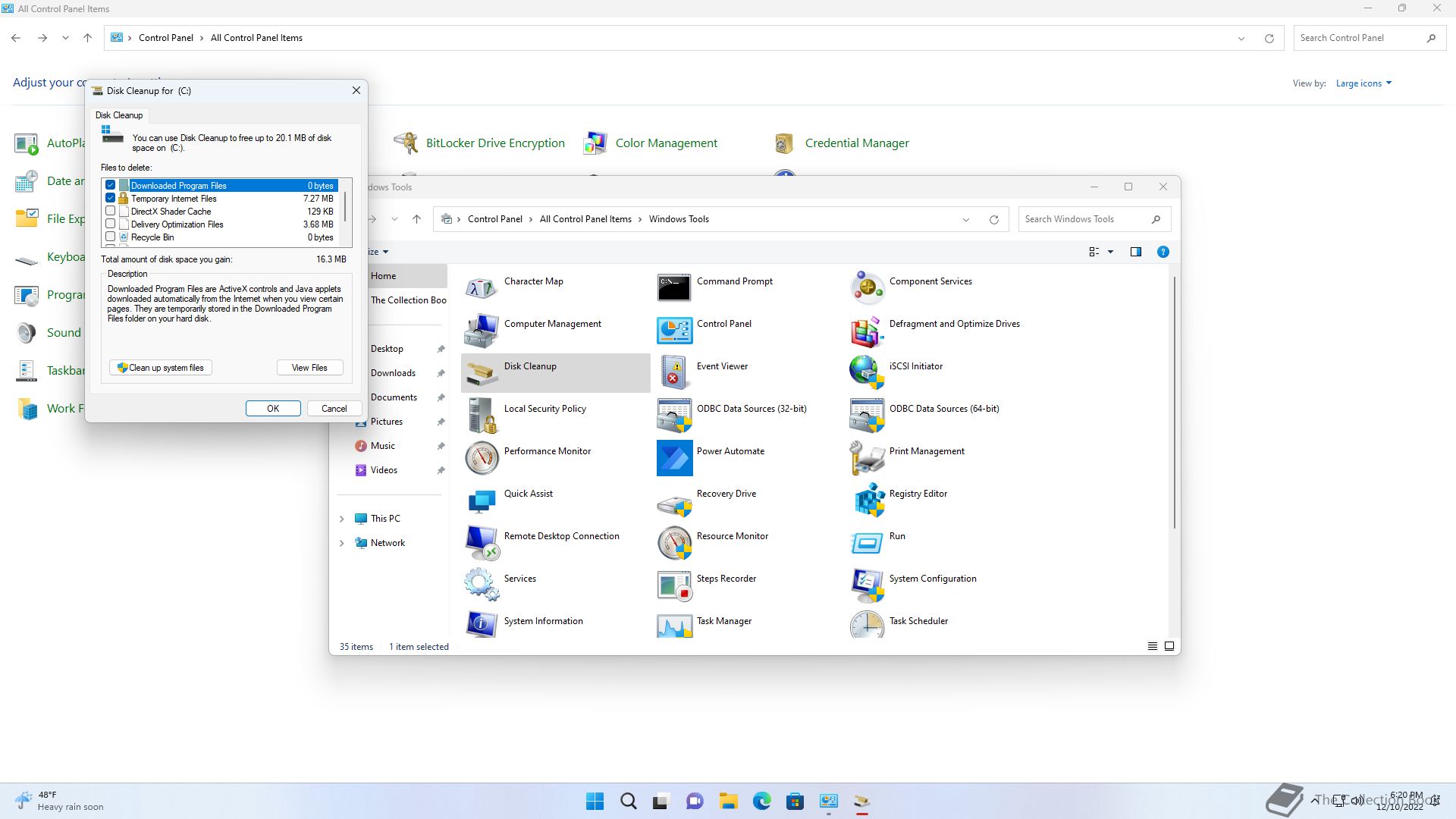Screen dimensions: 1456x819
Task: Check Delivery Optimization Files checkbox
Action: click(x=111, y=224)
